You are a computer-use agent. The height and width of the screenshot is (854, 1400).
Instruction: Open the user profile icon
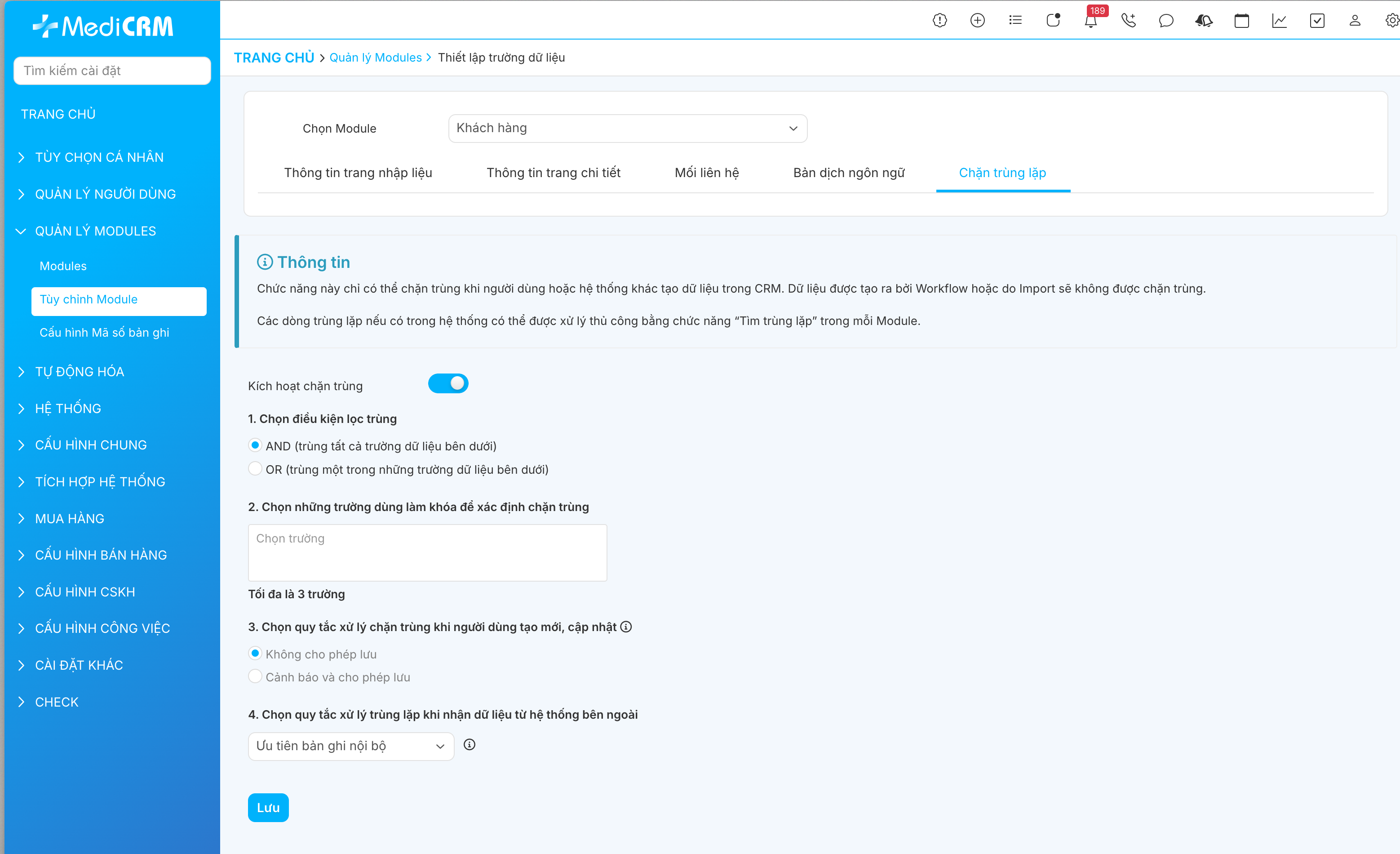click(1355, 21)
